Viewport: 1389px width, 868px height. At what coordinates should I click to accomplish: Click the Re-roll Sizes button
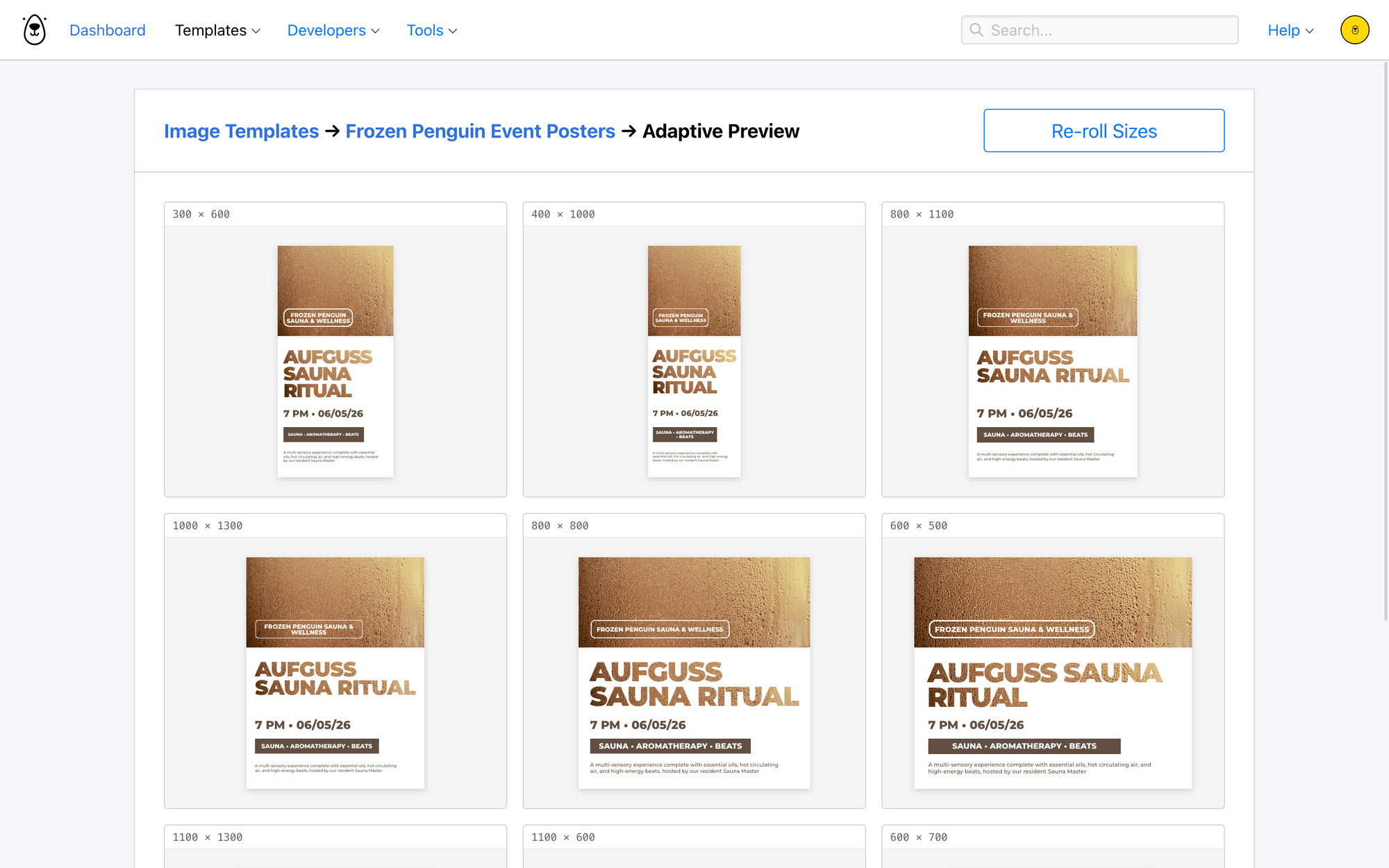pos(1104,131)
